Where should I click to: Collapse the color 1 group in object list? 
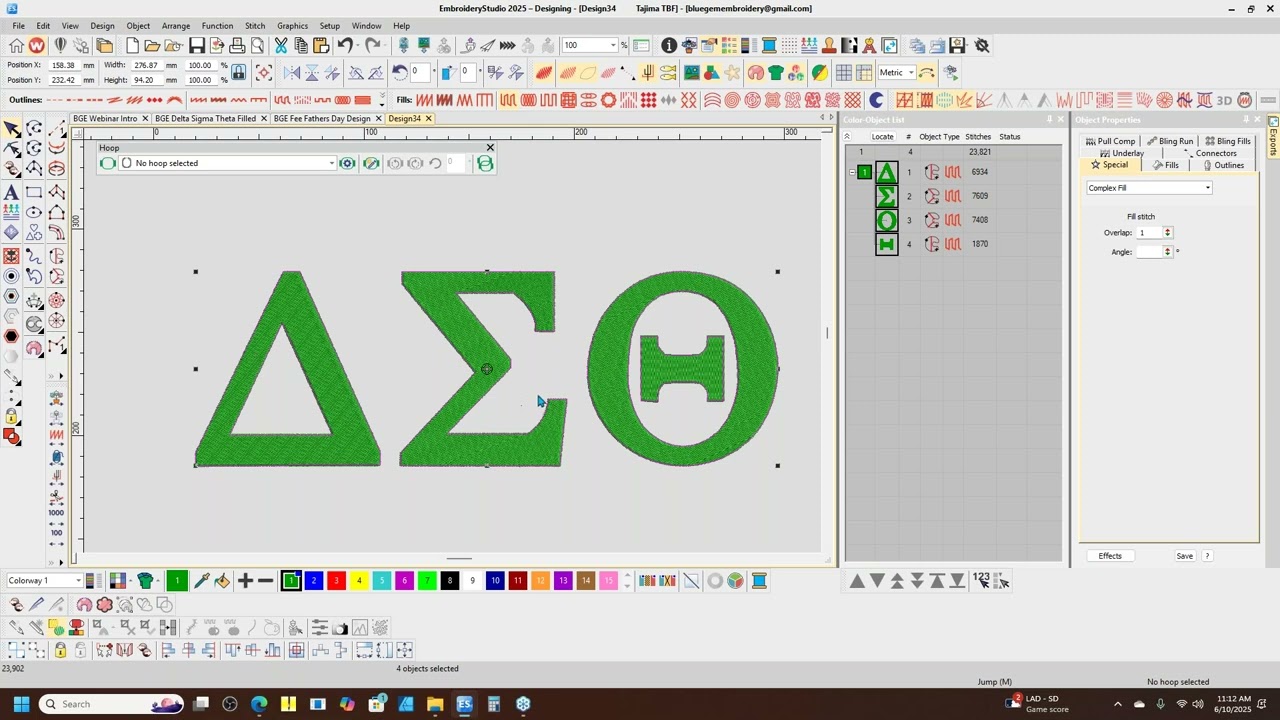852,173
